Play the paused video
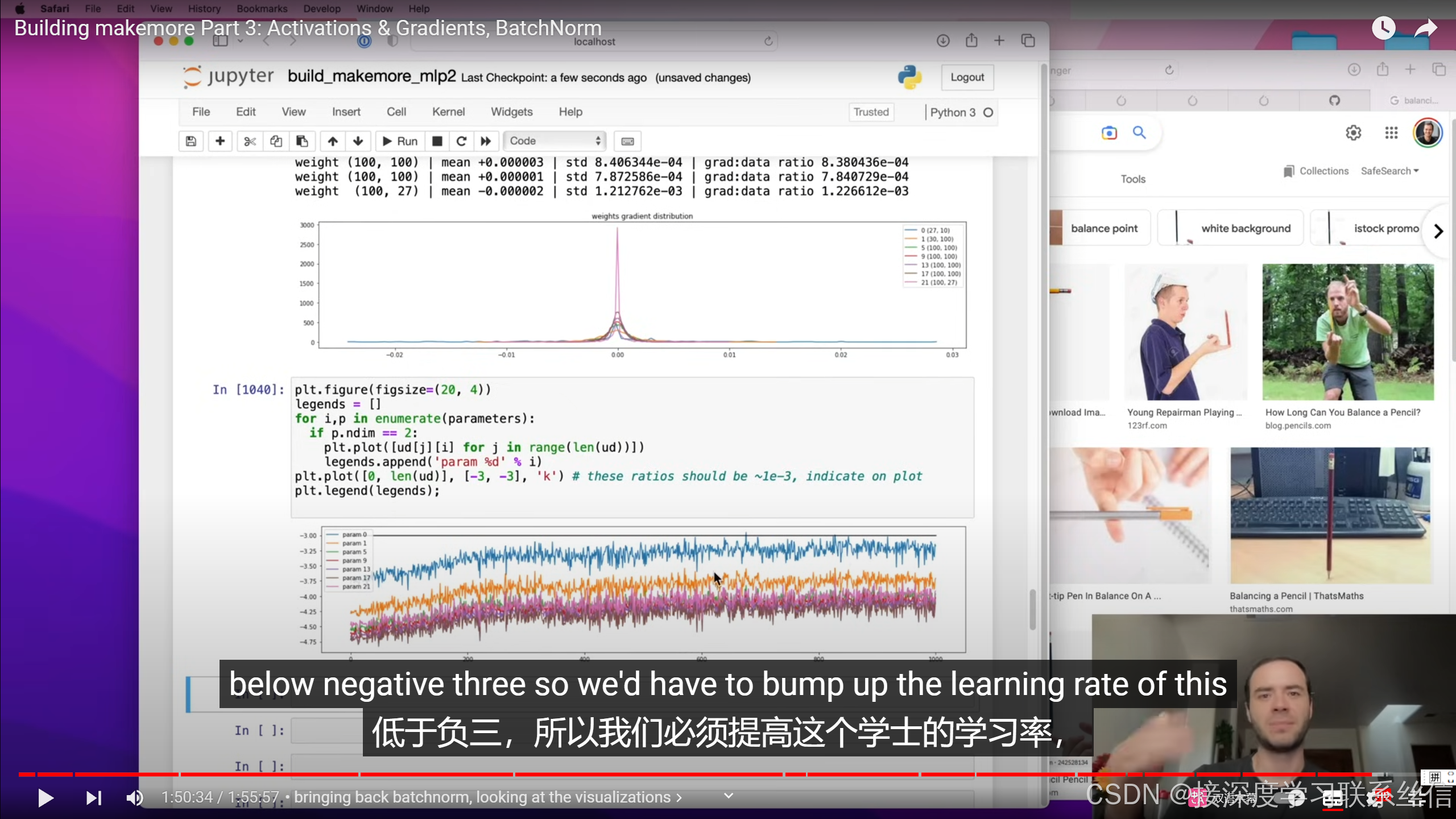1456x819 pixels. tap(45, 797)
